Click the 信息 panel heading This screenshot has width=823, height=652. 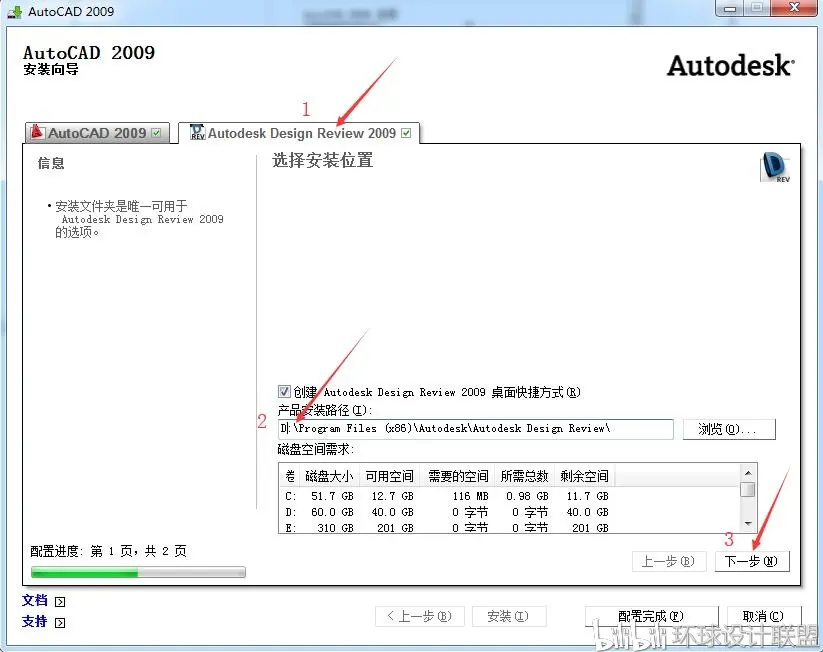(51, 163)
